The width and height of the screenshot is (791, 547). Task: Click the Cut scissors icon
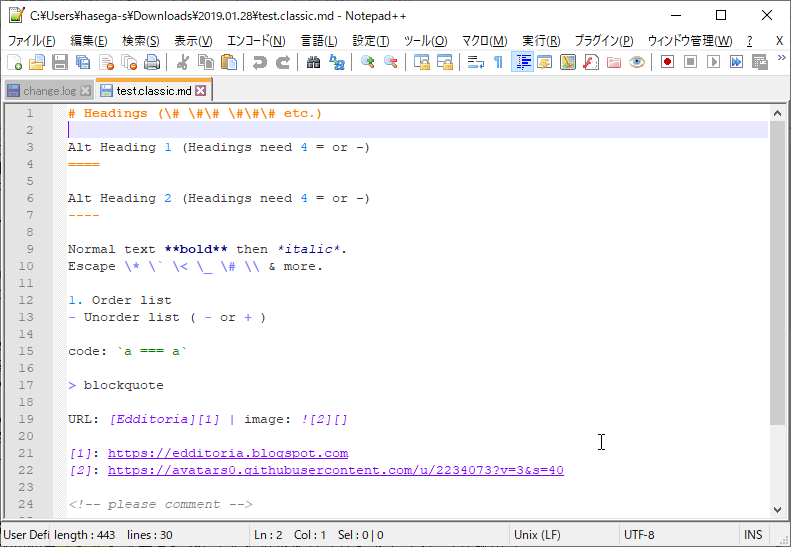183,62
